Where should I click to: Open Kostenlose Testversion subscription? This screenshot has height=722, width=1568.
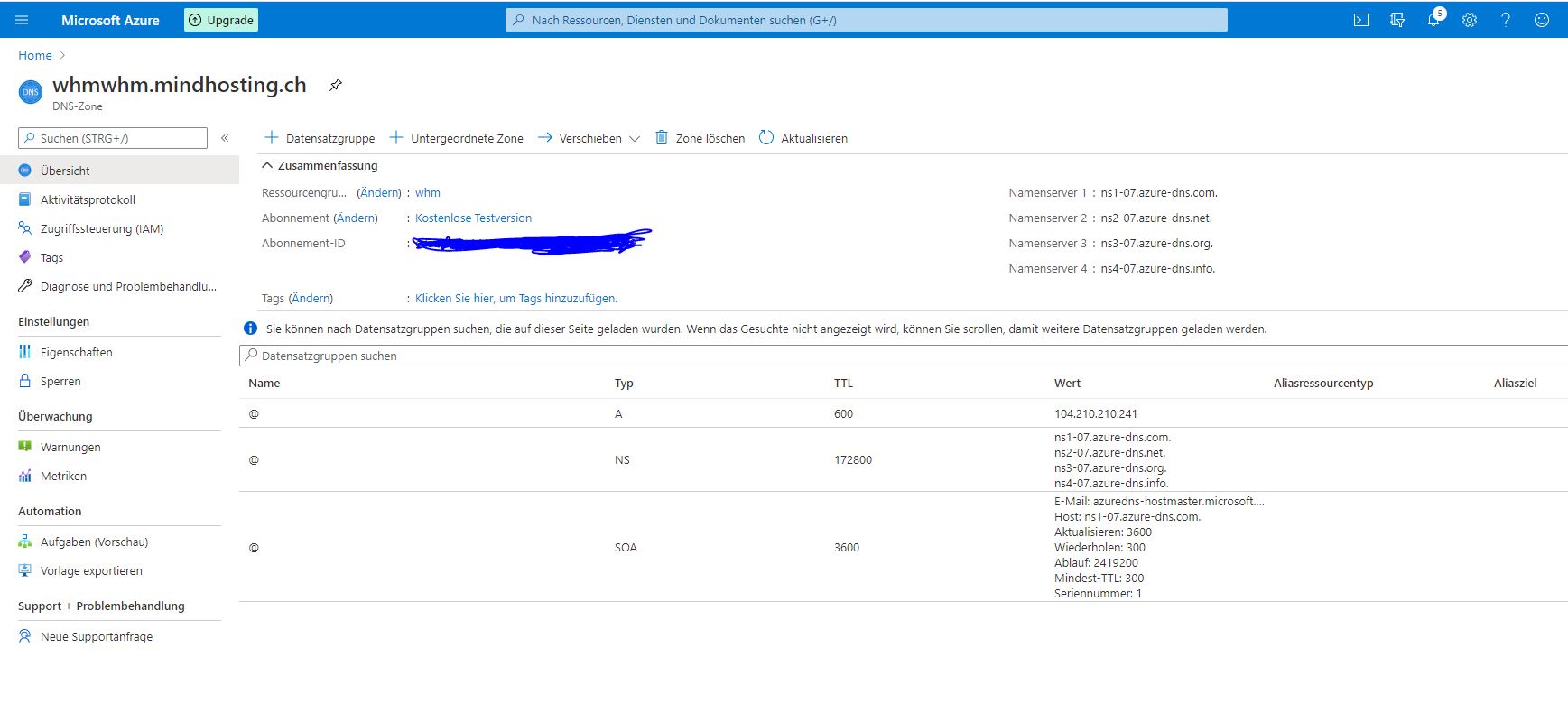click(473, 218)
